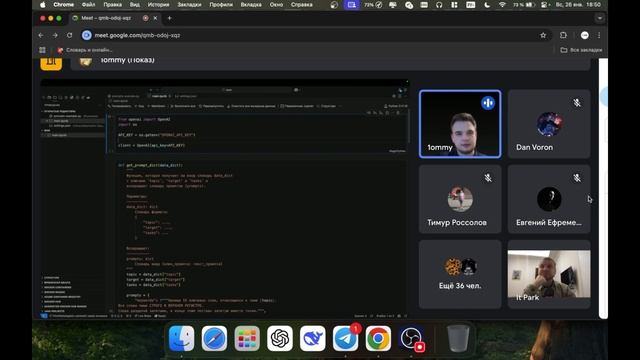Open a new Chrome tab
The height and width of the screenshot is (360, 640).
[169, 18]
